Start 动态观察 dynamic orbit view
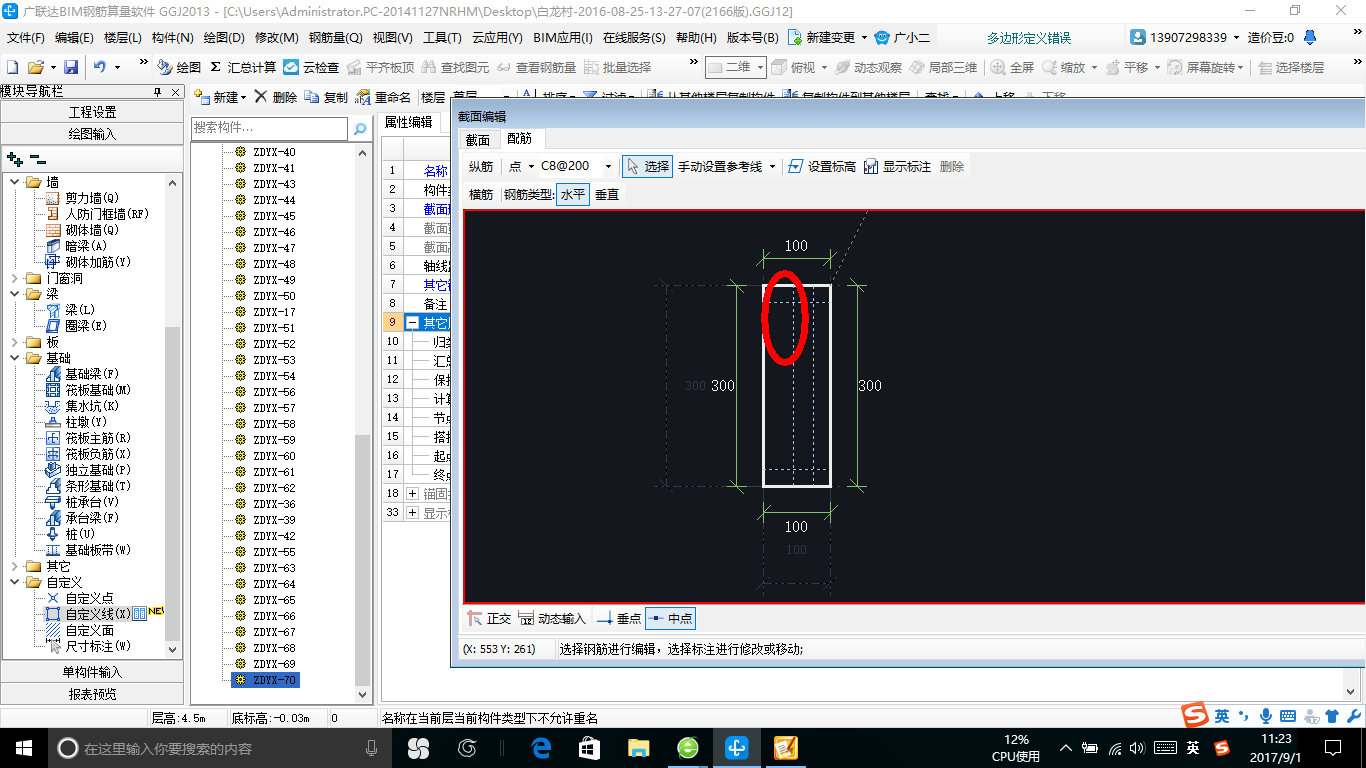Screen dimensions: 1366x768 (x=868, y=67)
